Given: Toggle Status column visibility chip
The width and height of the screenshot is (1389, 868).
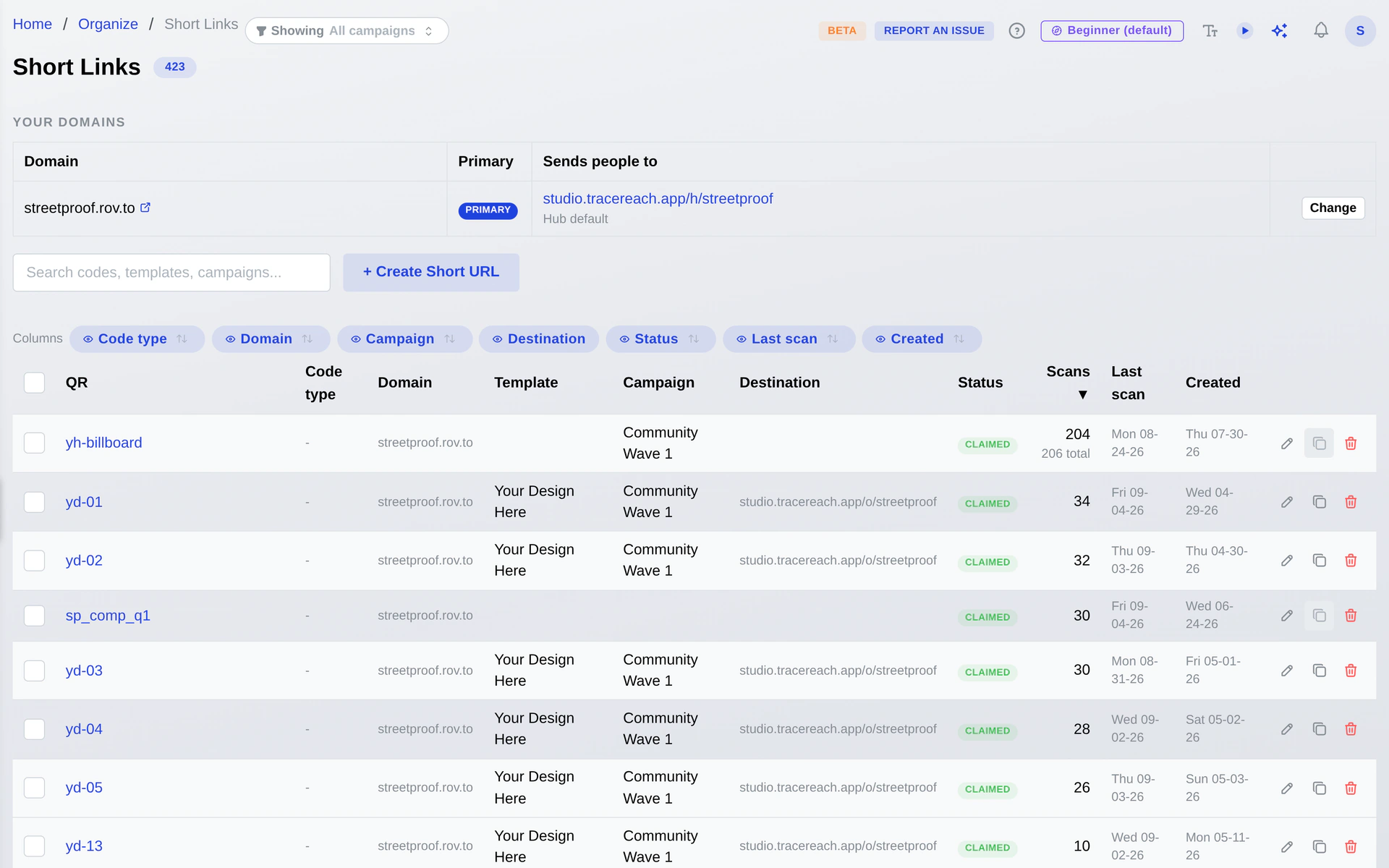Looking at the screenshot, I should coord(660,339).
